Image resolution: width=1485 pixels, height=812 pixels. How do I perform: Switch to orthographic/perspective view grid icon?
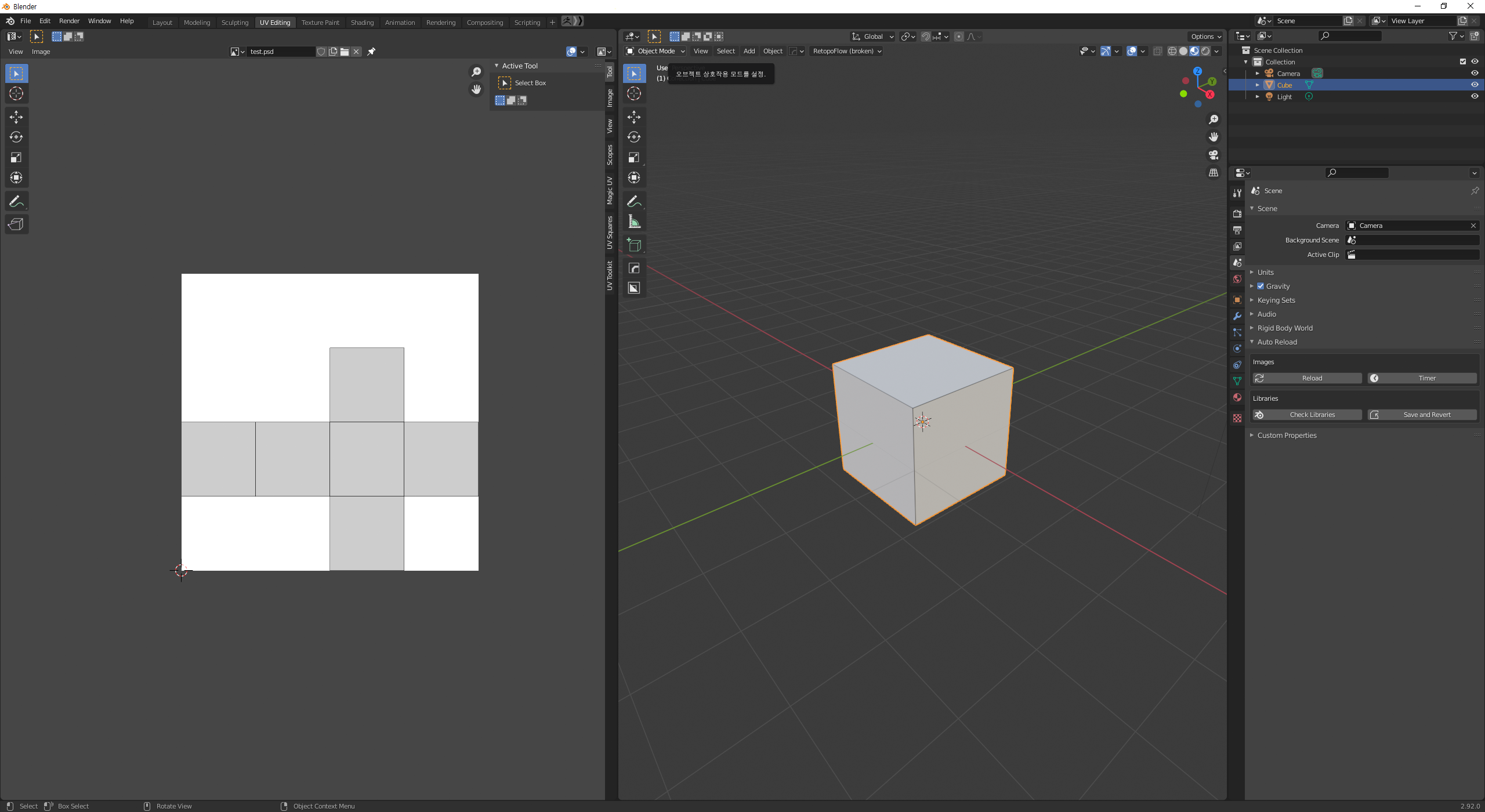[x=1214, y=173]
